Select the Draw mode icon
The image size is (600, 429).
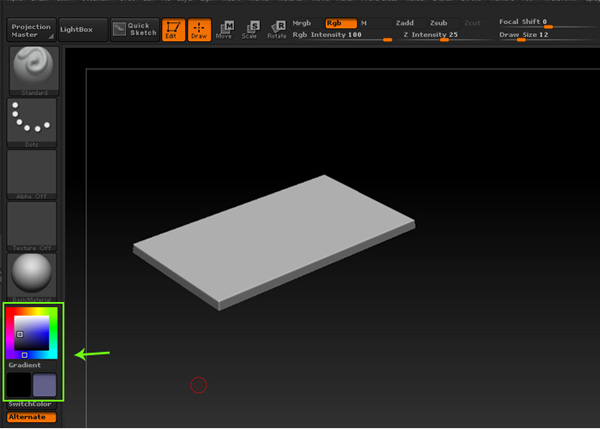[198, 29]
